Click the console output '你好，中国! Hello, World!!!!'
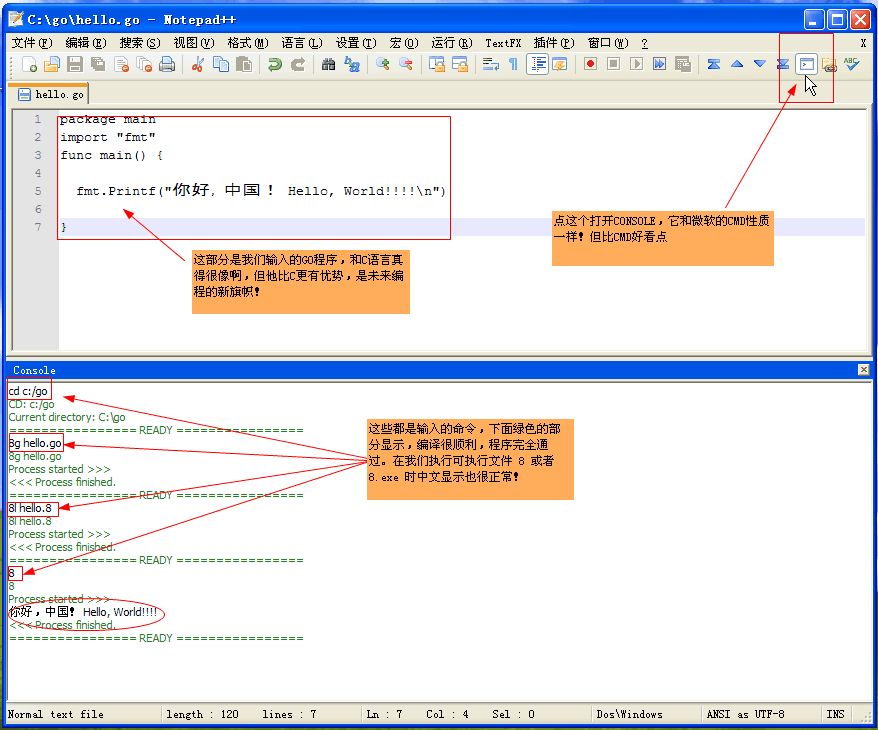878x730 pixels. [83, 611]
